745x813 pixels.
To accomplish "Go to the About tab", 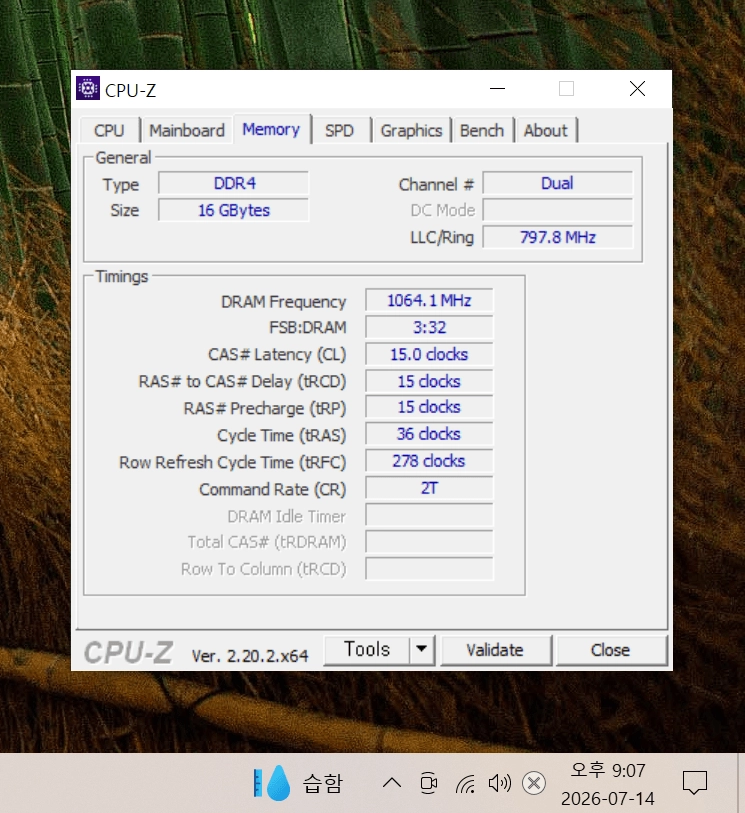I will [546, 130].
